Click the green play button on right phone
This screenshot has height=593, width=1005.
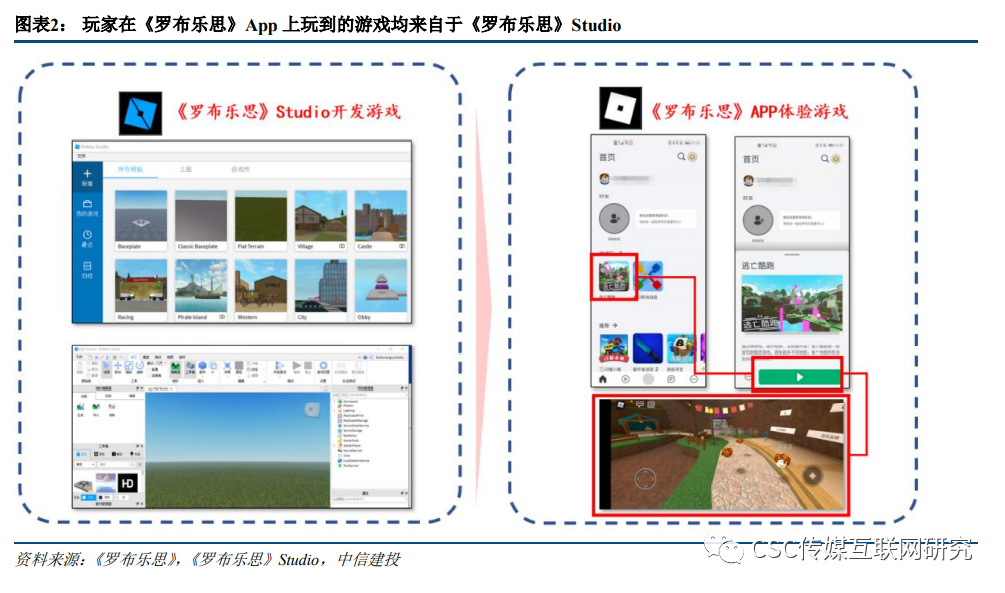[x=799, y=378]
